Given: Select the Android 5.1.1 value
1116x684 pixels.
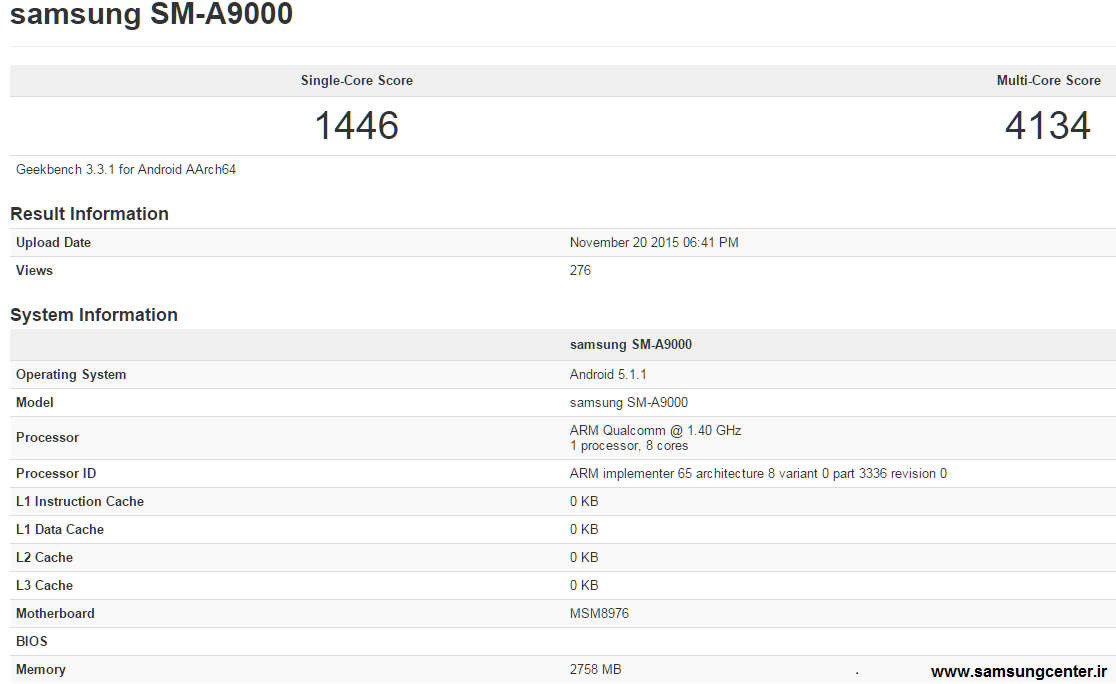Looking at the screenshot, I should 608,374.
